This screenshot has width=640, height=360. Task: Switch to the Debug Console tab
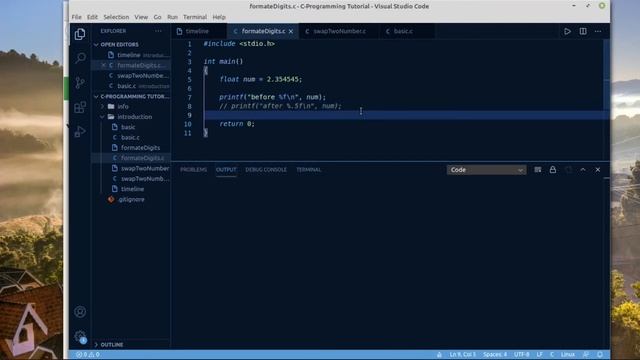(266, 170)
